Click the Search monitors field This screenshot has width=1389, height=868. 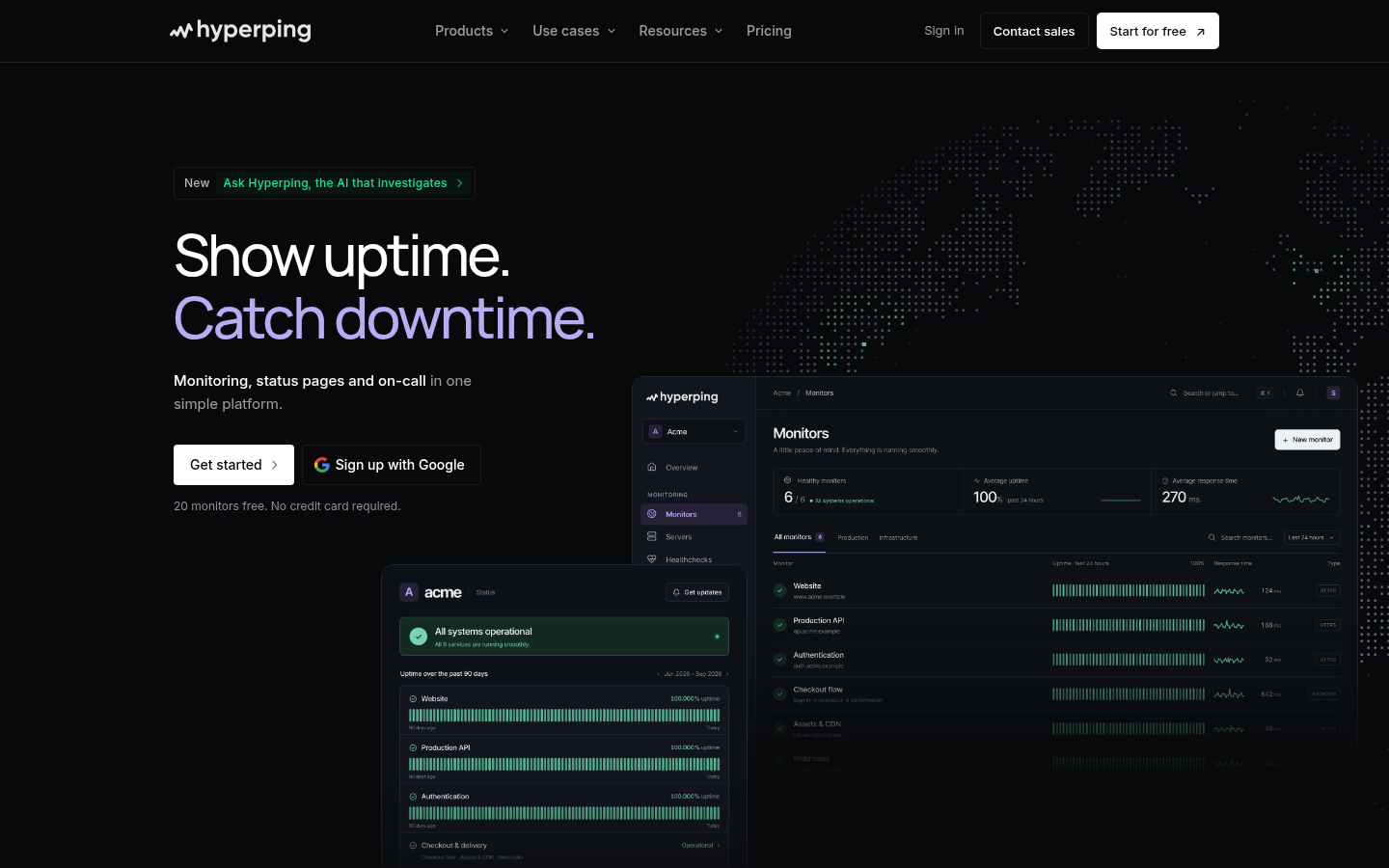[x=1241, y=537]
